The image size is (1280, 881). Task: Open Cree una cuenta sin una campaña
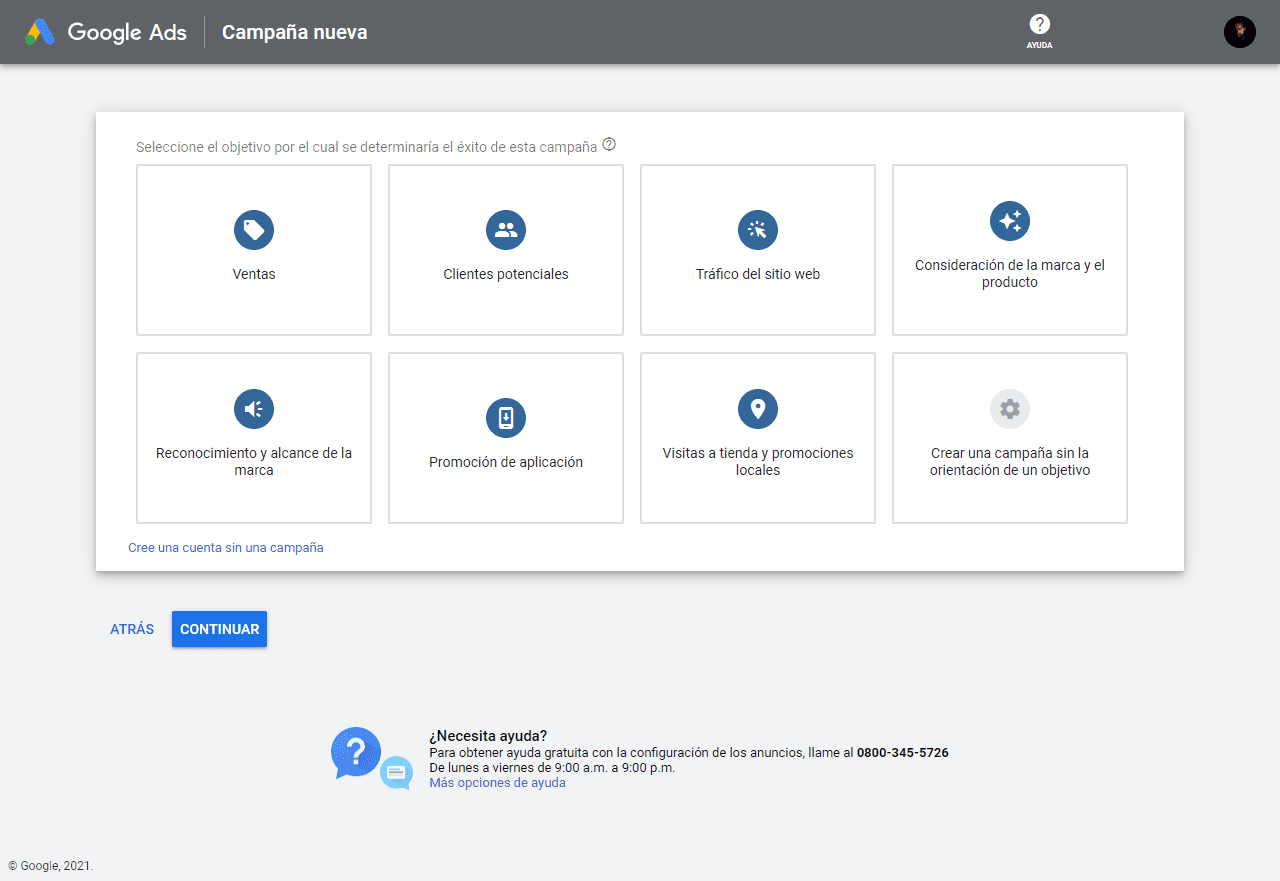click(225, 547)
